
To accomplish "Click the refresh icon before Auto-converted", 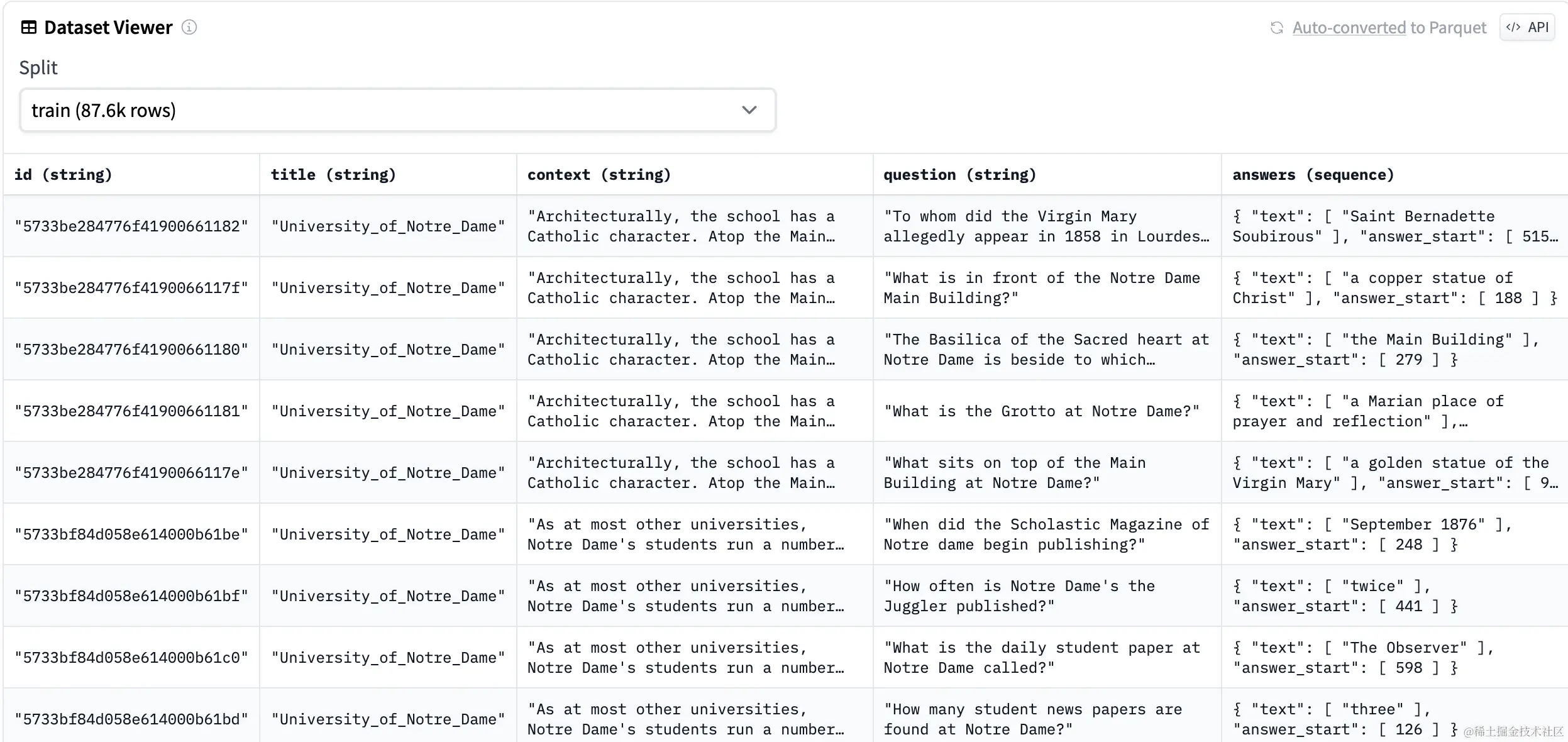I will coord(1276,28).
